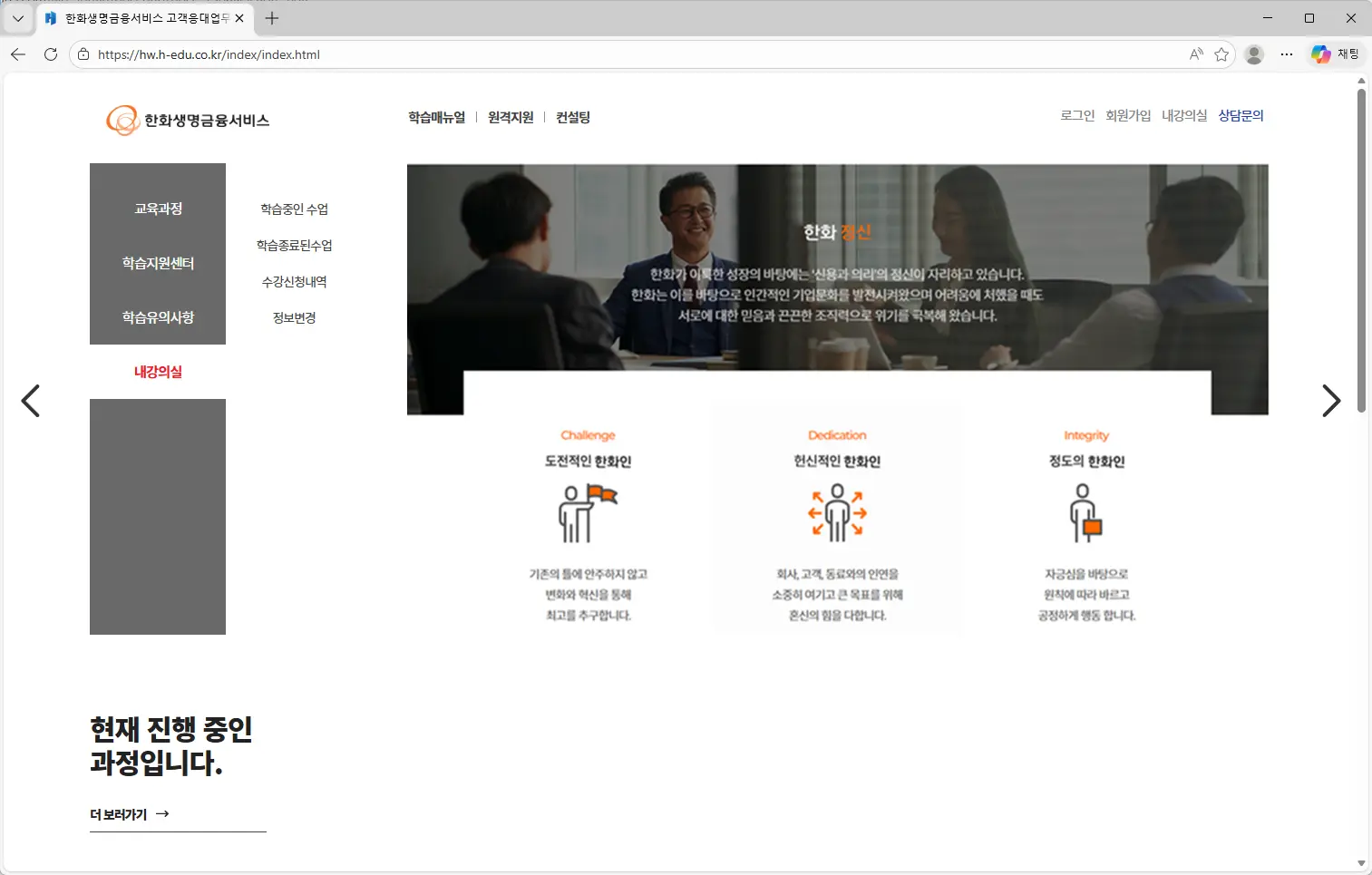Click the 한화 정신 banner image
This screenshot has width=1372, height=875.
(837, 289)
